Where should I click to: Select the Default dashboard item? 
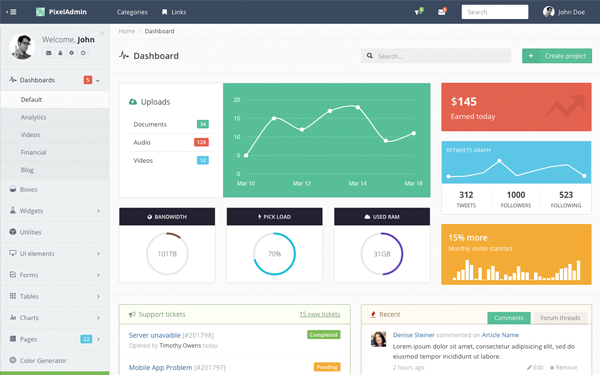pyautogui.click(x=55, y=99)
